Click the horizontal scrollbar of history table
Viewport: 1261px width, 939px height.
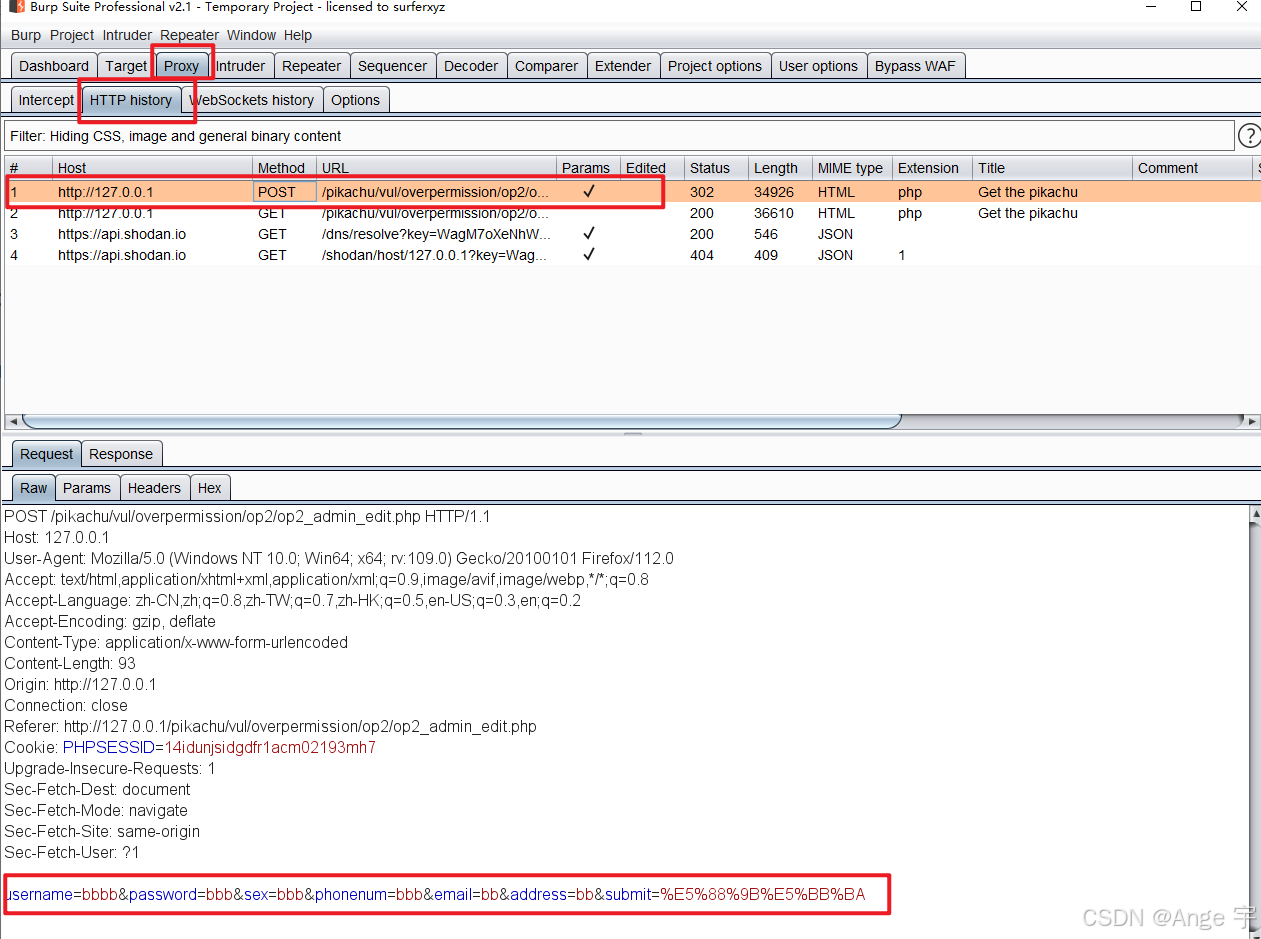tap(461, 421)
